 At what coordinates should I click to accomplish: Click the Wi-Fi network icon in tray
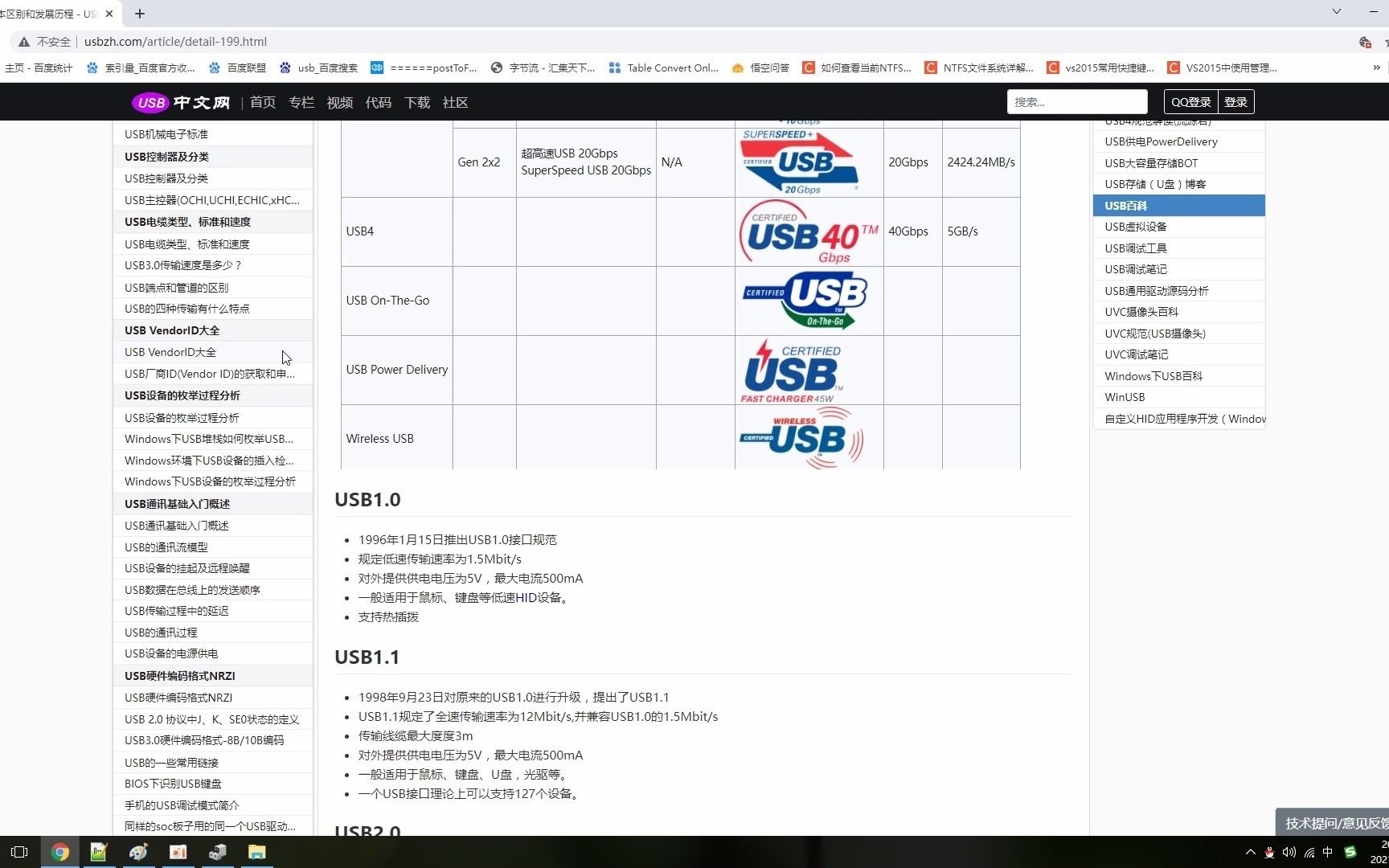pyautogui.click(x=1311, y=853)
